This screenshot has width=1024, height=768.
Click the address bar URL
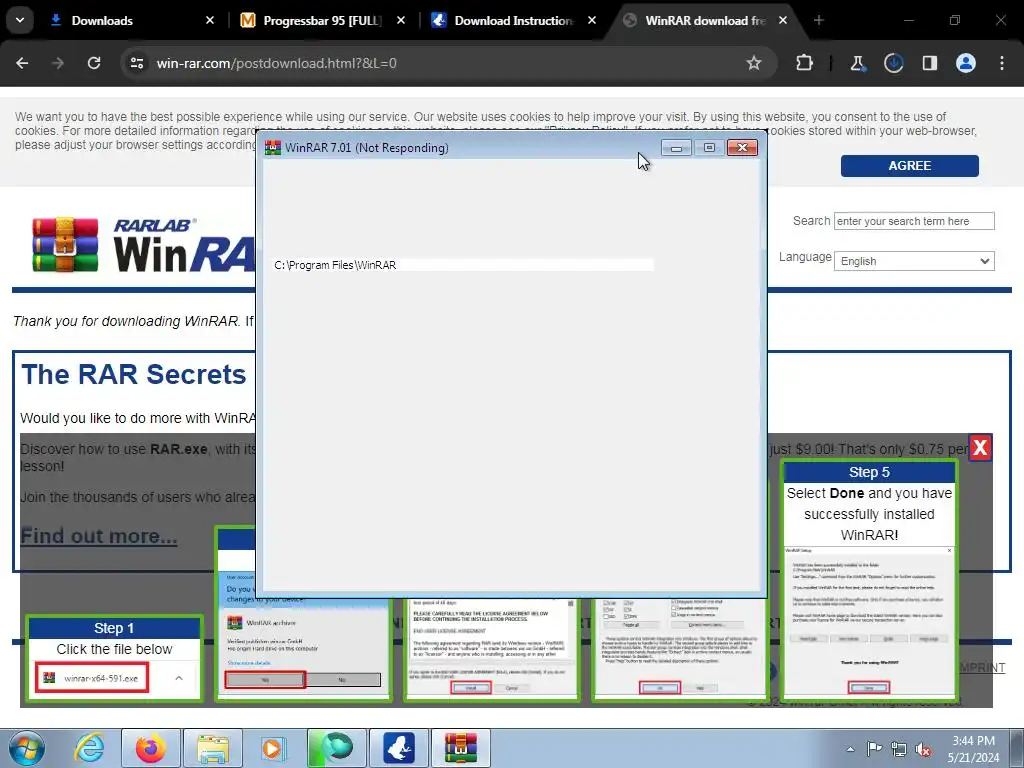tap(276, 63)
